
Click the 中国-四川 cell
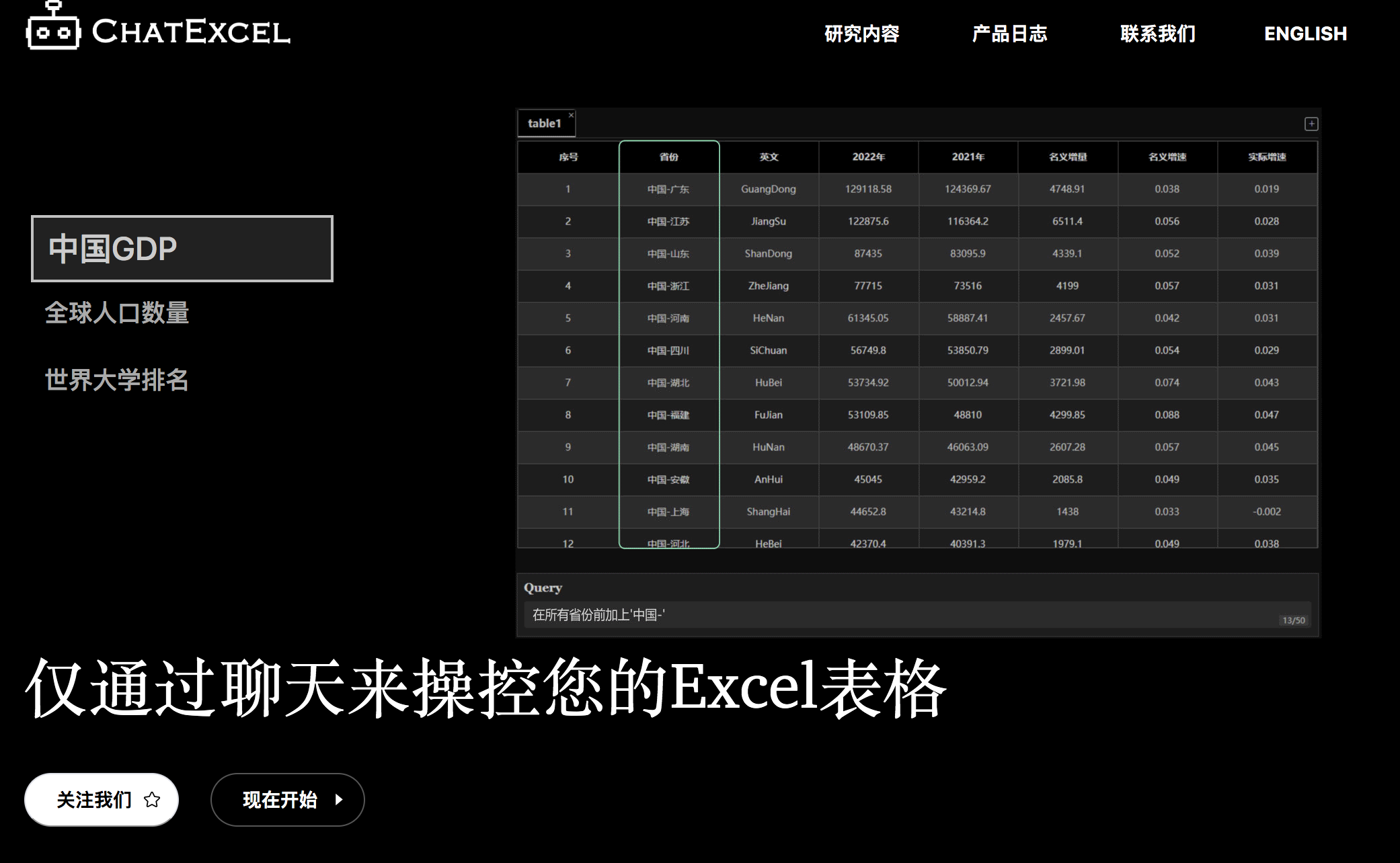669,351
